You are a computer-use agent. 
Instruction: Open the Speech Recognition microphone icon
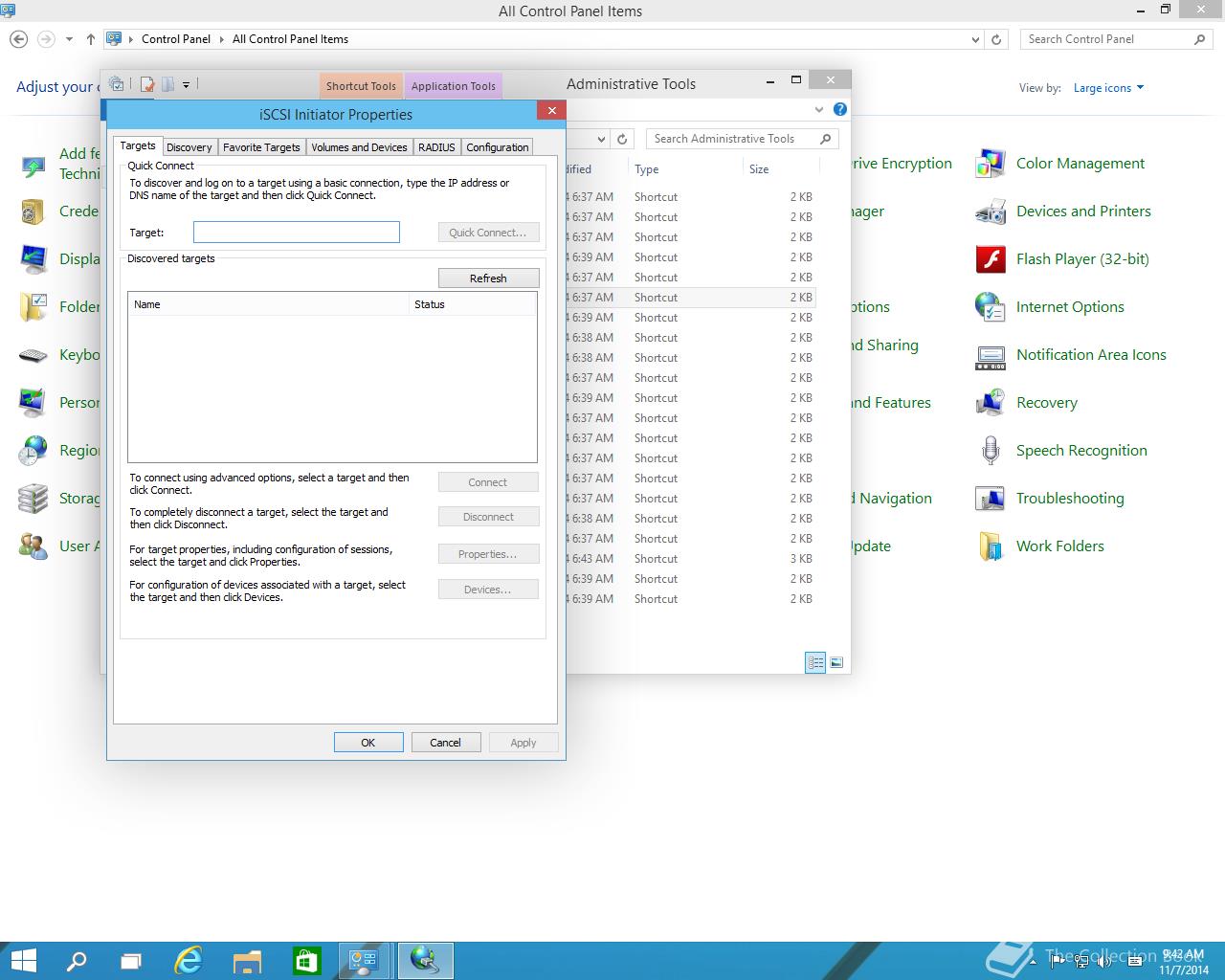point(991,451)
